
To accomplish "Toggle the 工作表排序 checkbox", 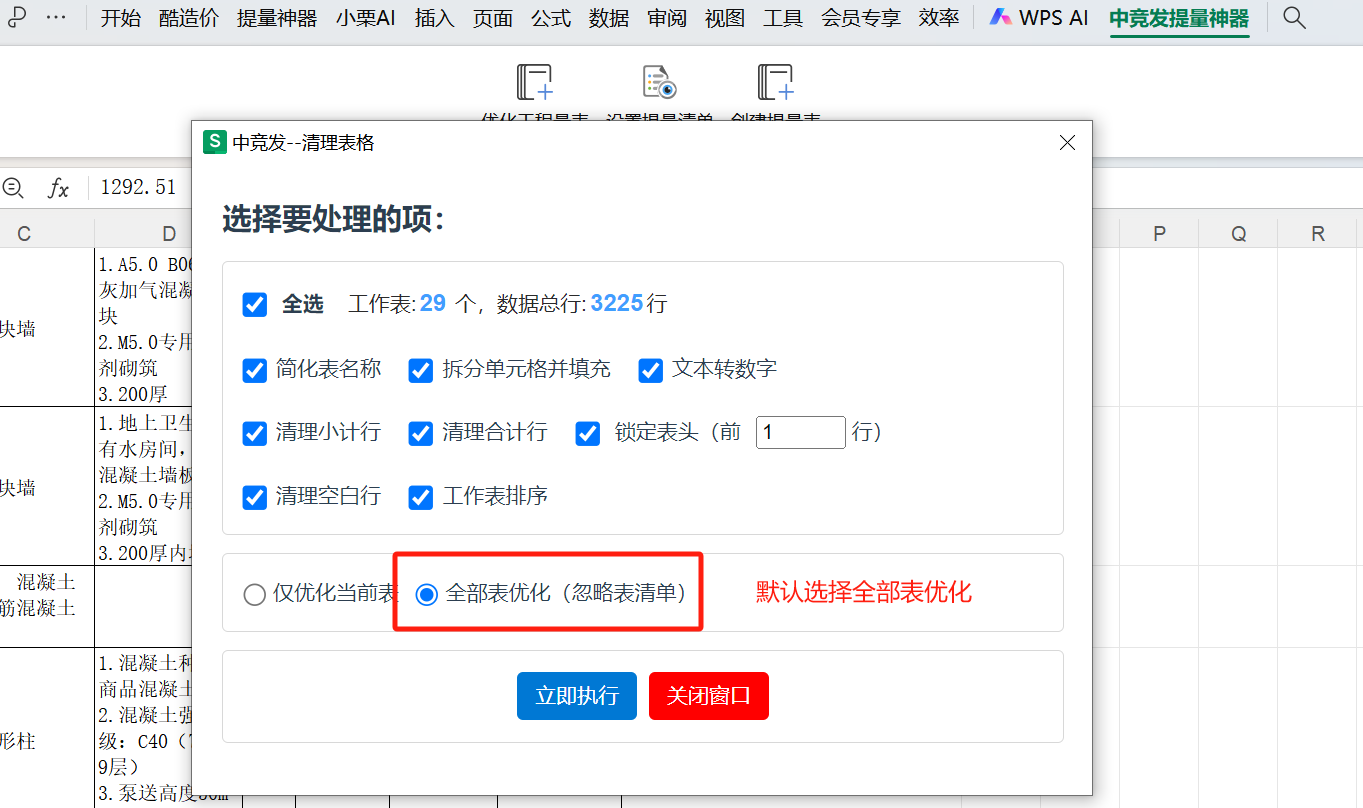I will click(421, 496).
